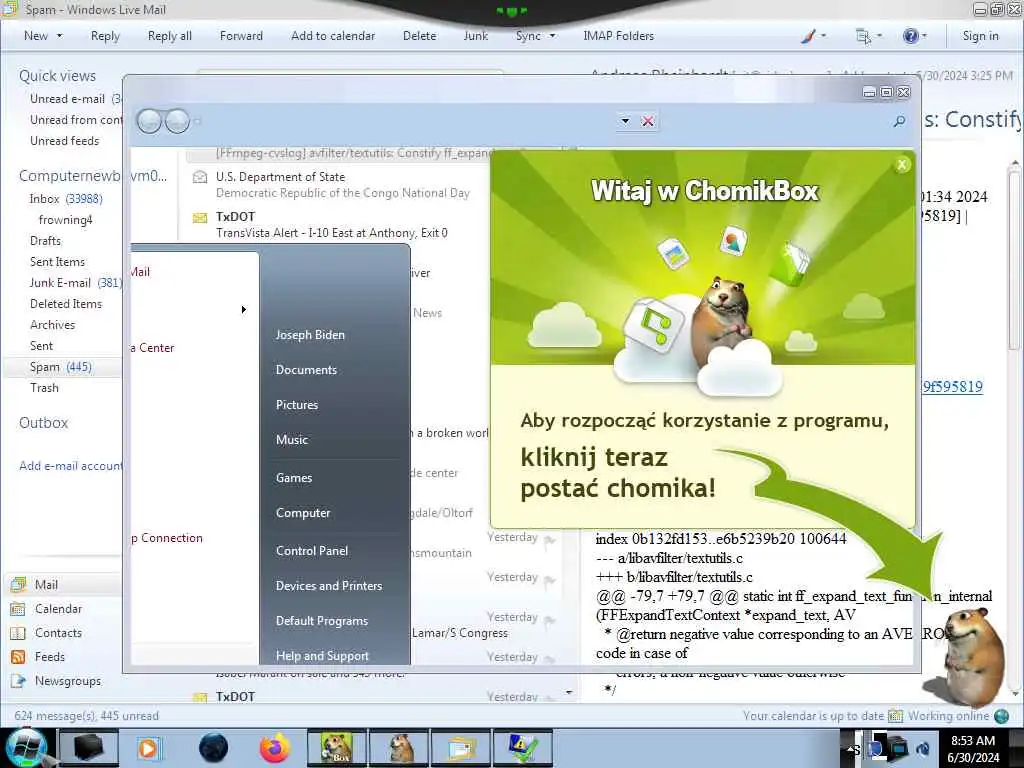
Task: Open Devices and Printers from Start menu
Action: (x=328, y=586)
